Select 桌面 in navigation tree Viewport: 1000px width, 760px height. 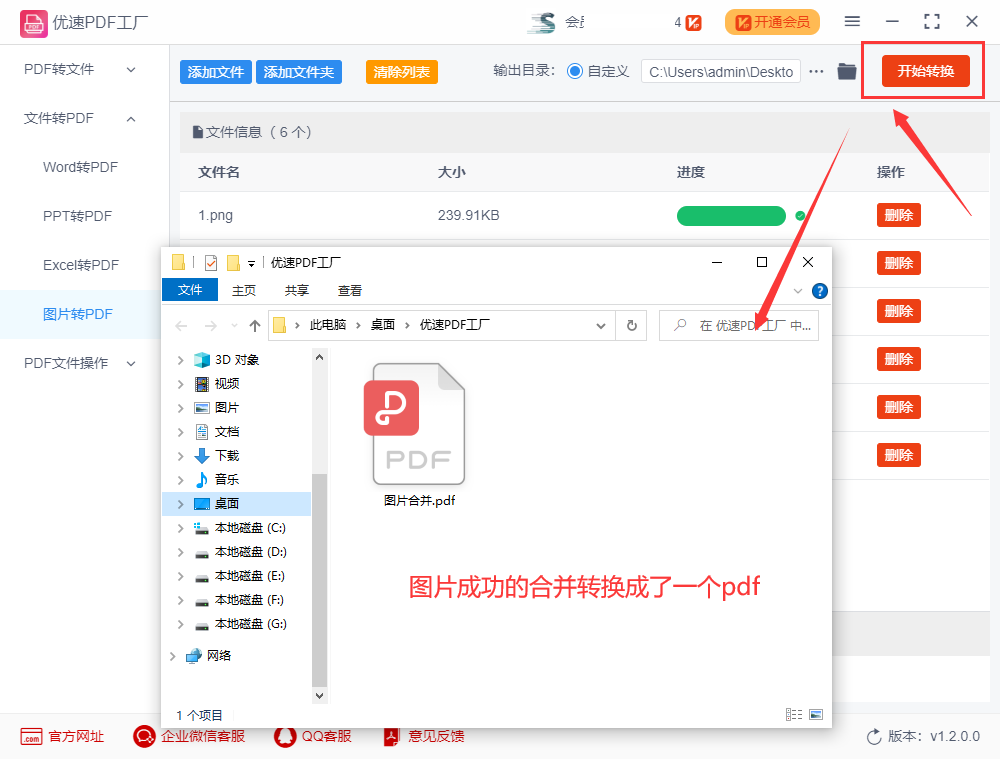pyautogui.click(x=227, y=504)
